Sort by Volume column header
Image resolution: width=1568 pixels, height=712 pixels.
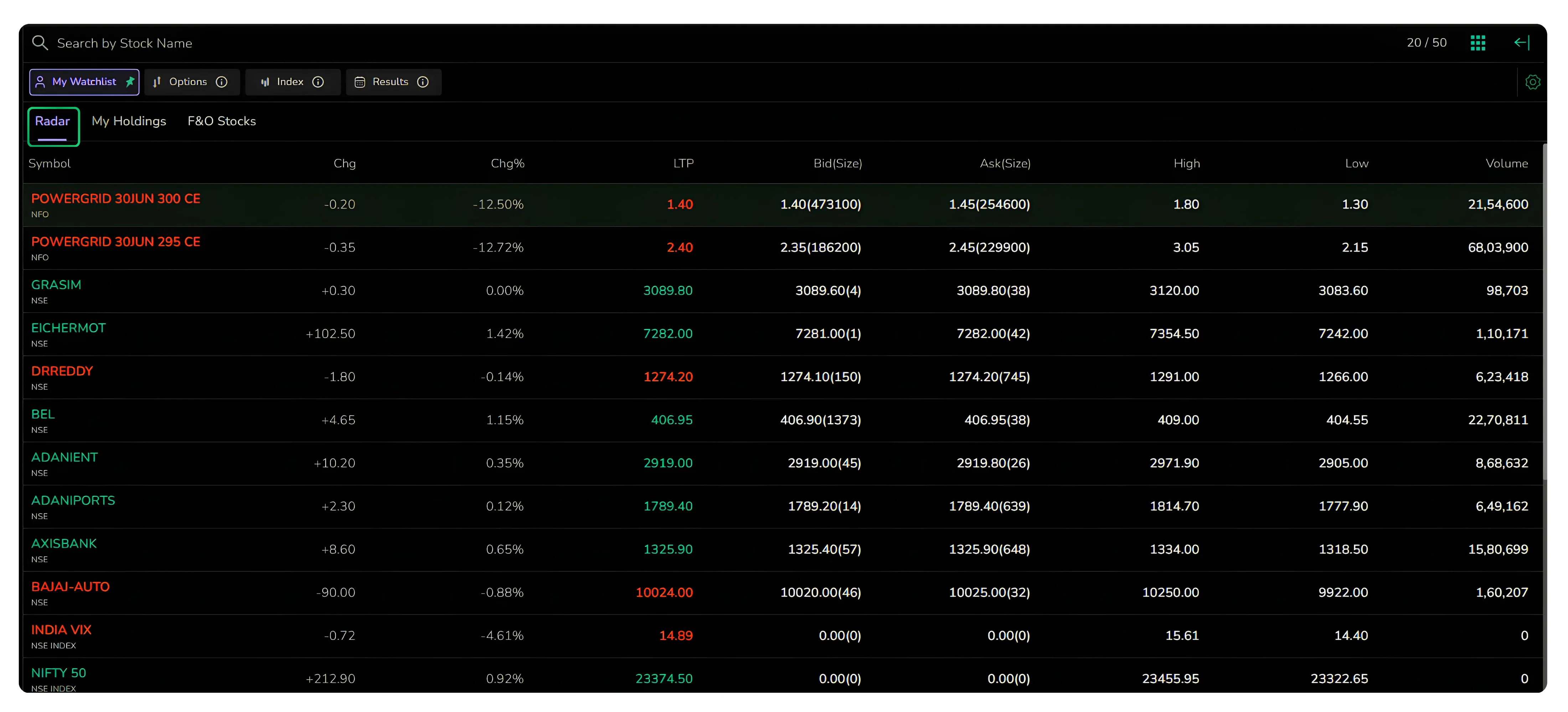click(x=1506, y=163)
